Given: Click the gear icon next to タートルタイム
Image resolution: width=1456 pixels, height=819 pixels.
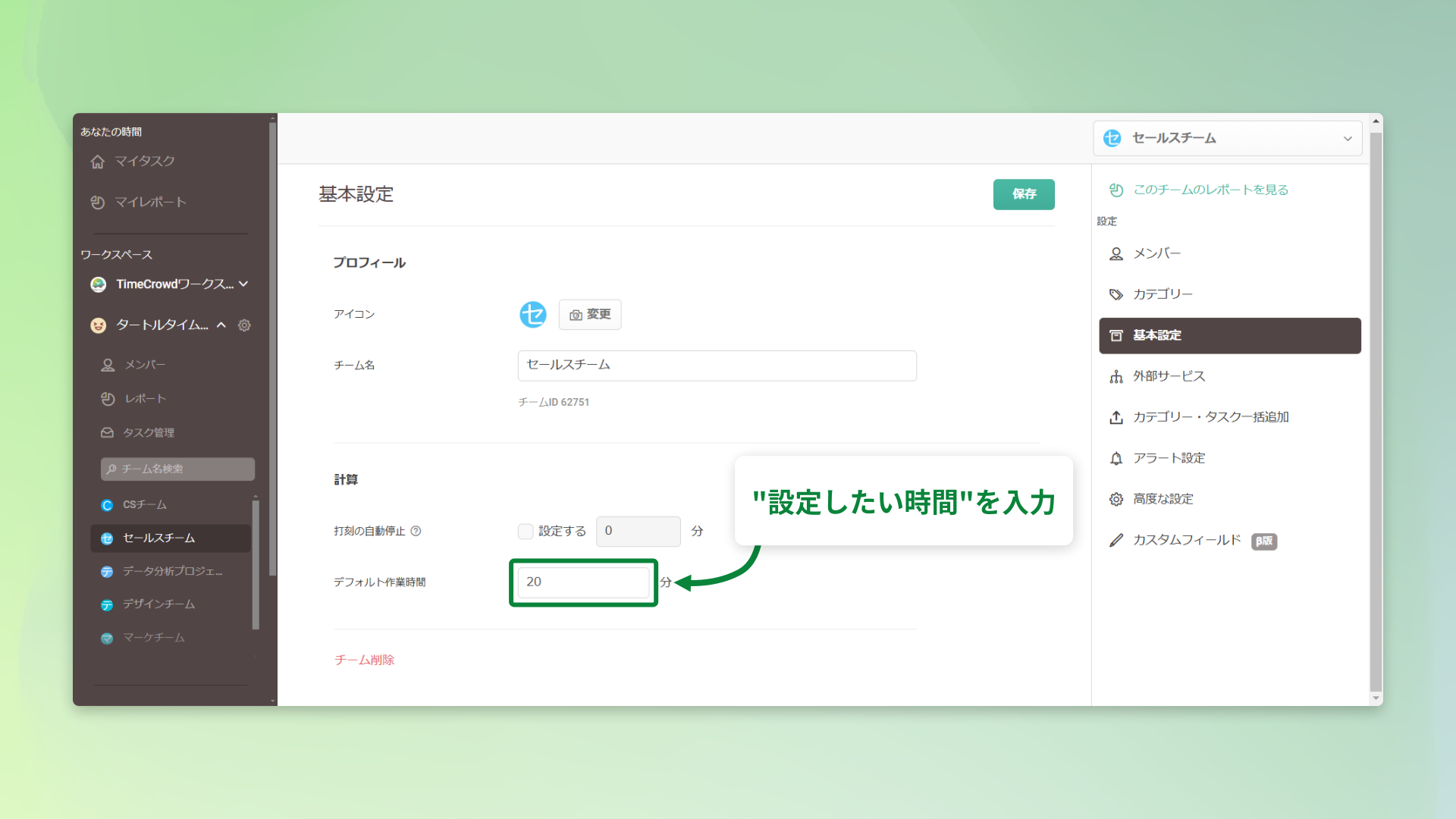Looking at the screenshot, I should click(244, 325).
